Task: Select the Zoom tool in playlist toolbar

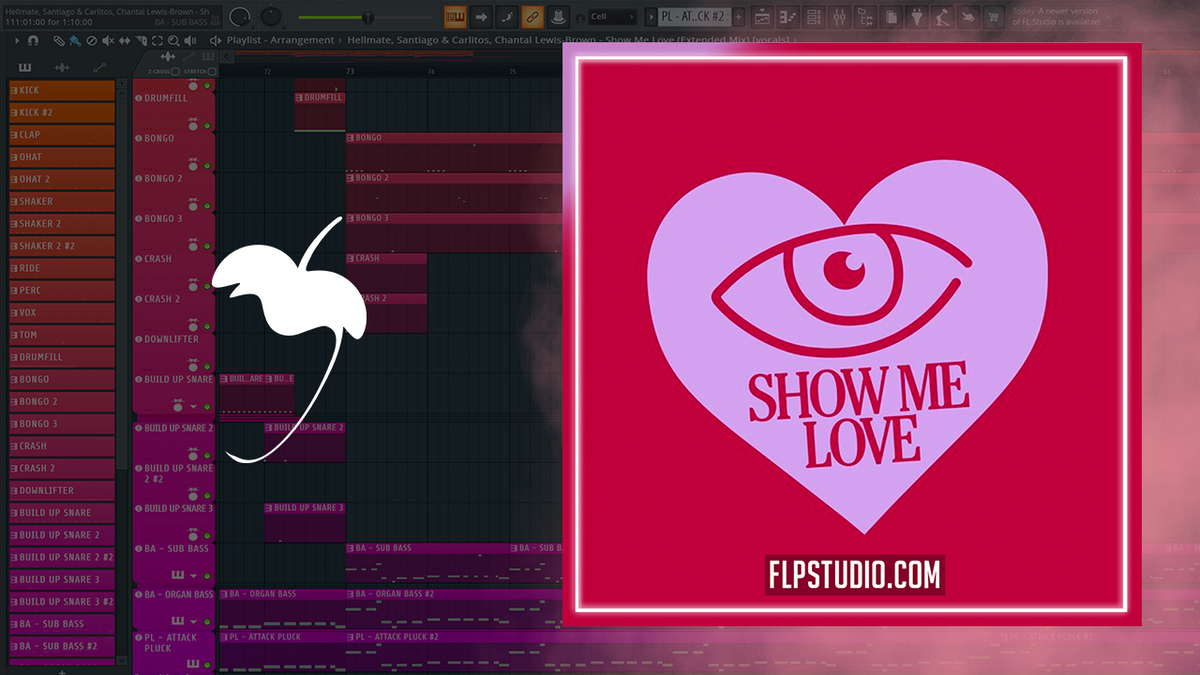Action: click(x=174, y=40)
